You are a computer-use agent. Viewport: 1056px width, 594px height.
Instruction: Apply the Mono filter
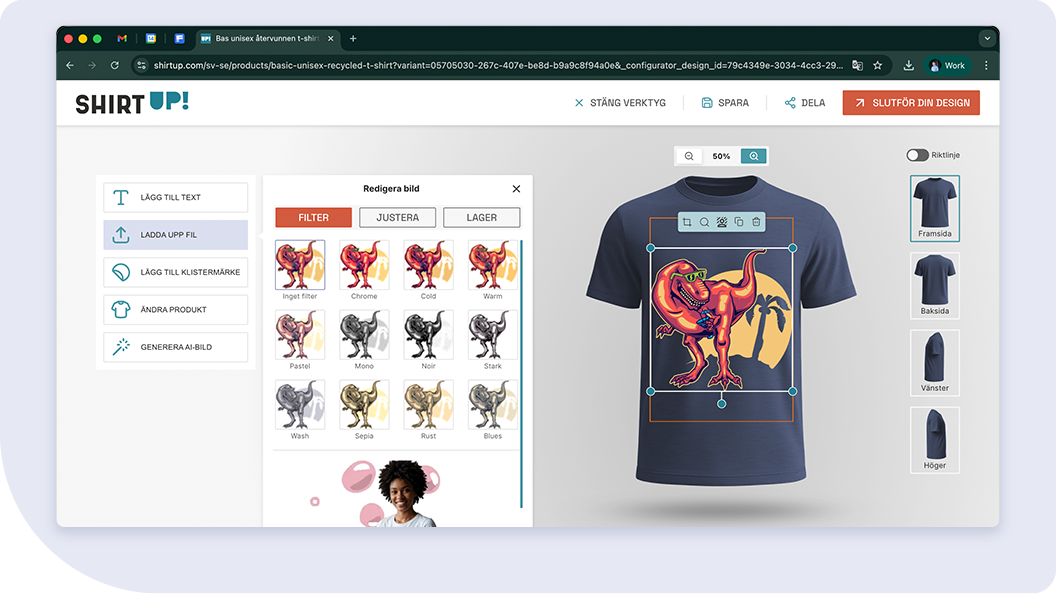click(364, 335)
